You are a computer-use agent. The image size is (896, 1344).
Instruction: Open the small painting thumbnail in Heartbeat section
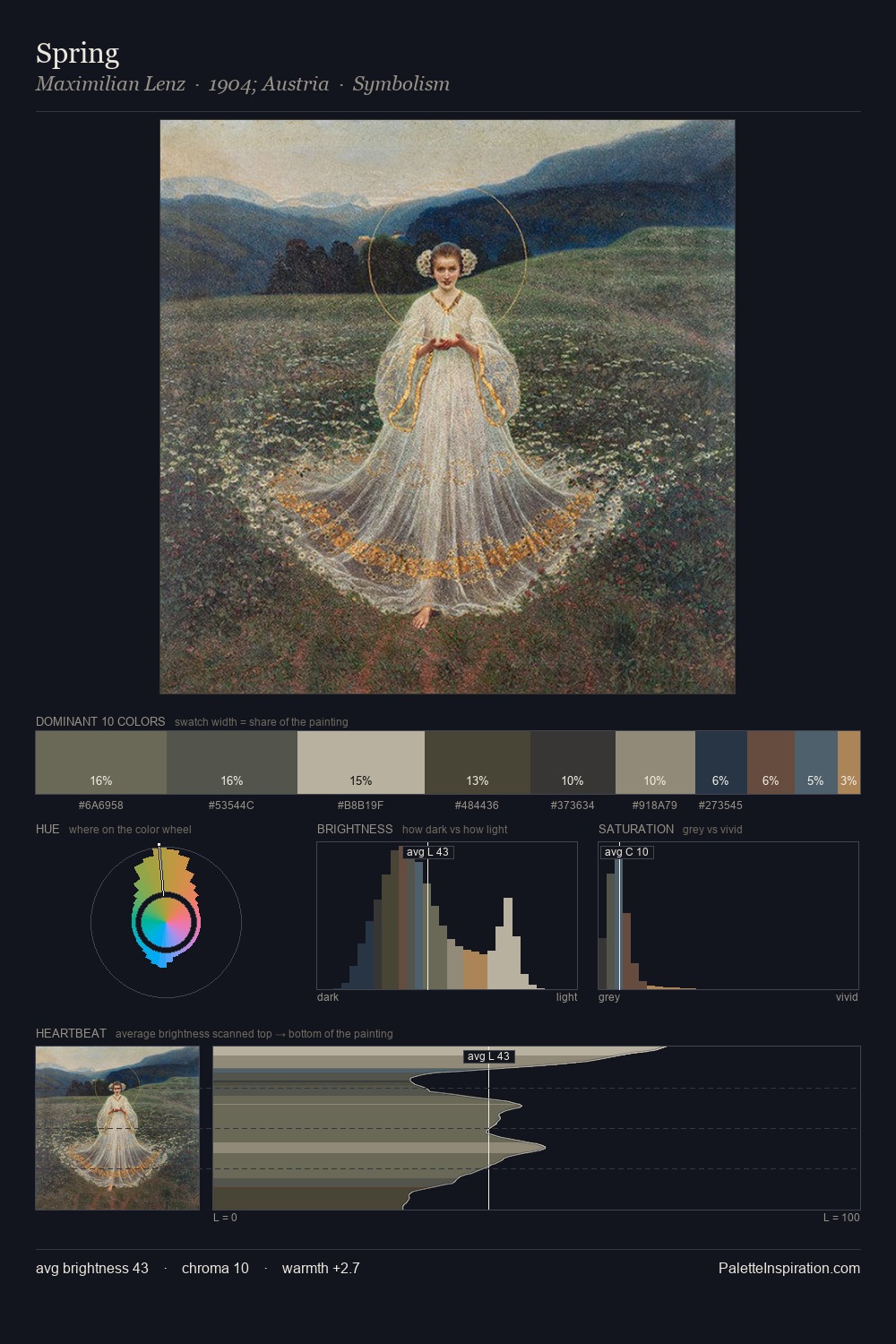pyautogui.click(x=117, y=1128)
